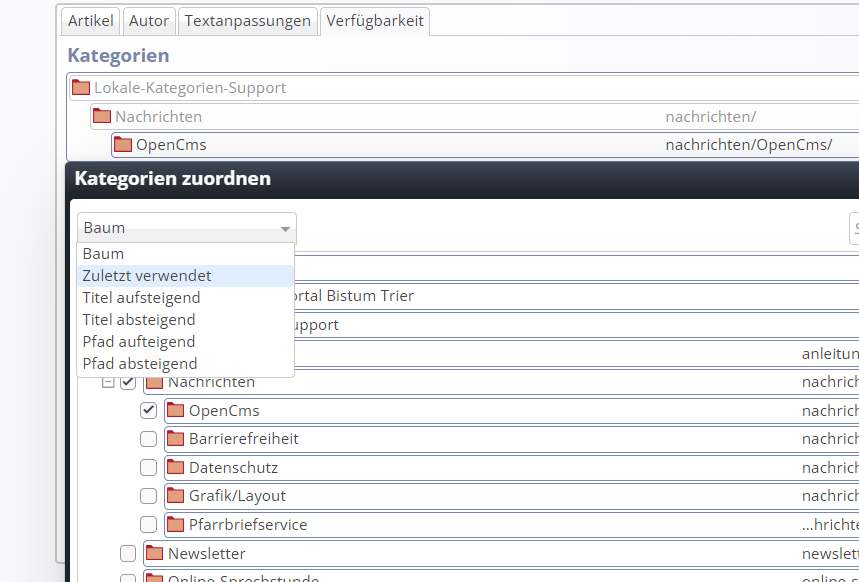
Task: Enable the Datenschutz checkbox
Action: click(x=148, y=467)
